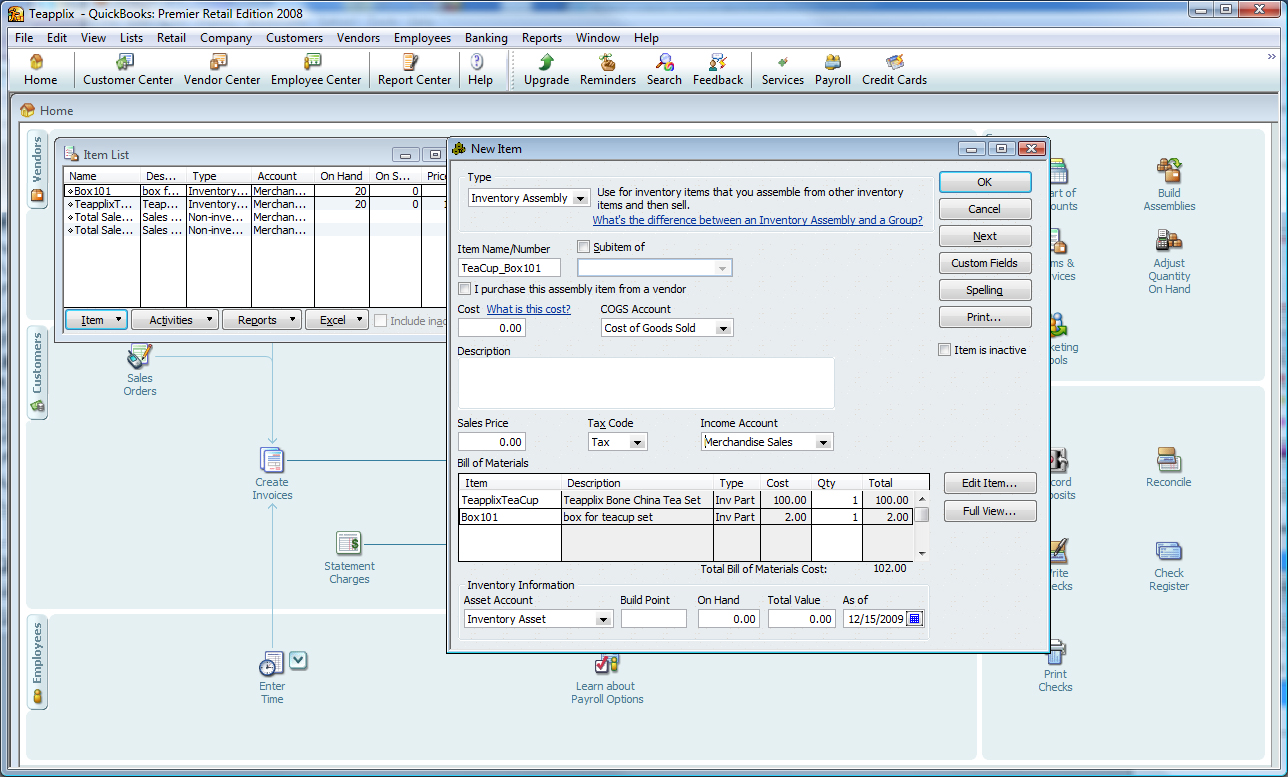Click the Sales Price field
Screen dimensions: 1288x777
pyautogui.click(x=492, y=442)
